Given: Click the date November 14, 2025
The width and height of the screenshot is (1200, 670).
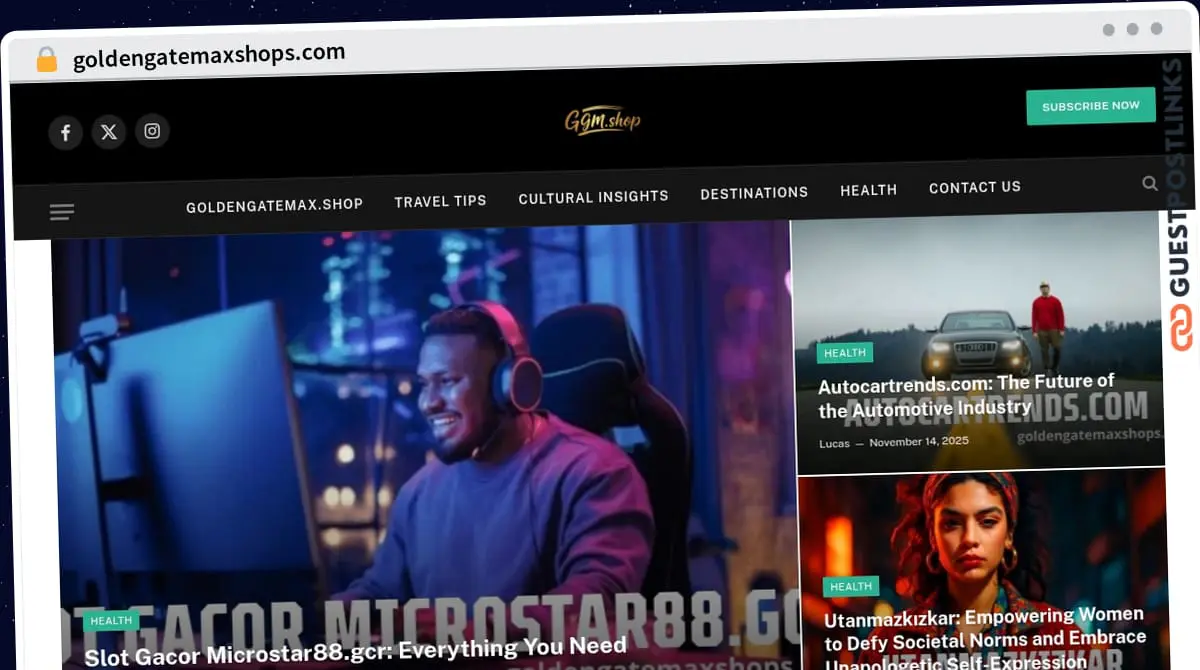Looking at the screenshot, I should click(x=919, y=442).
